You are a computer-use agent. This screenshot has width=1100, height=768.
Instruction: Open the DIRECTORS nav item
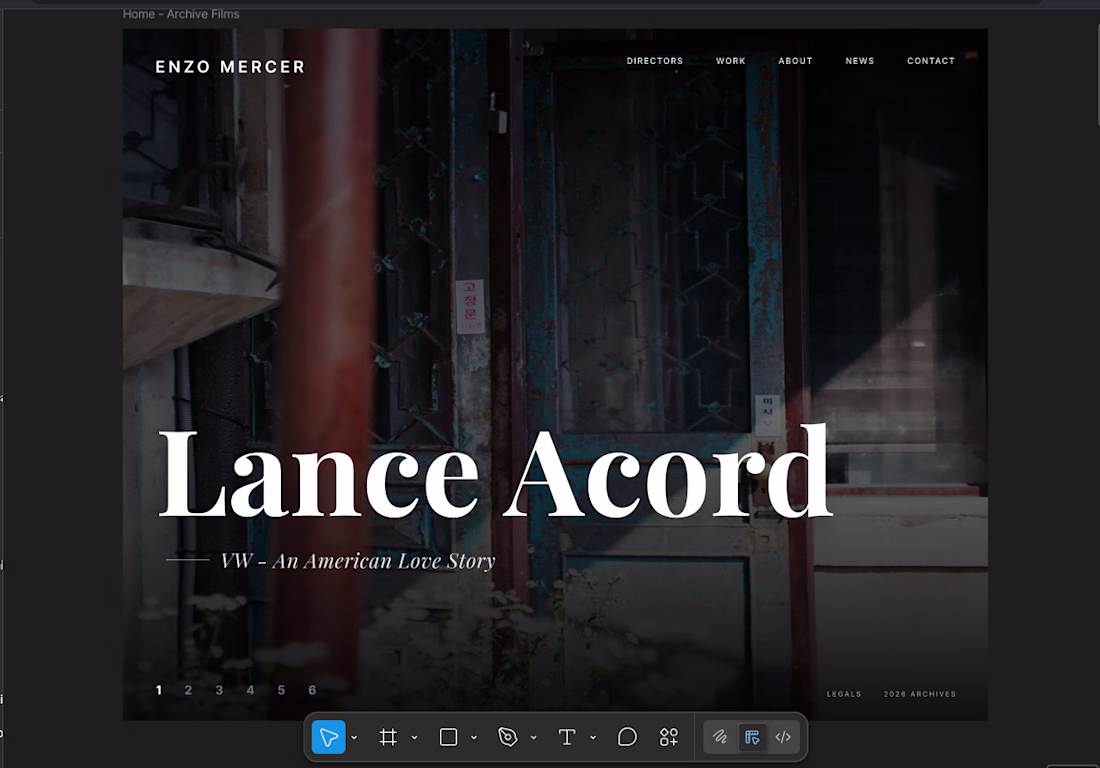coord(655,61)
